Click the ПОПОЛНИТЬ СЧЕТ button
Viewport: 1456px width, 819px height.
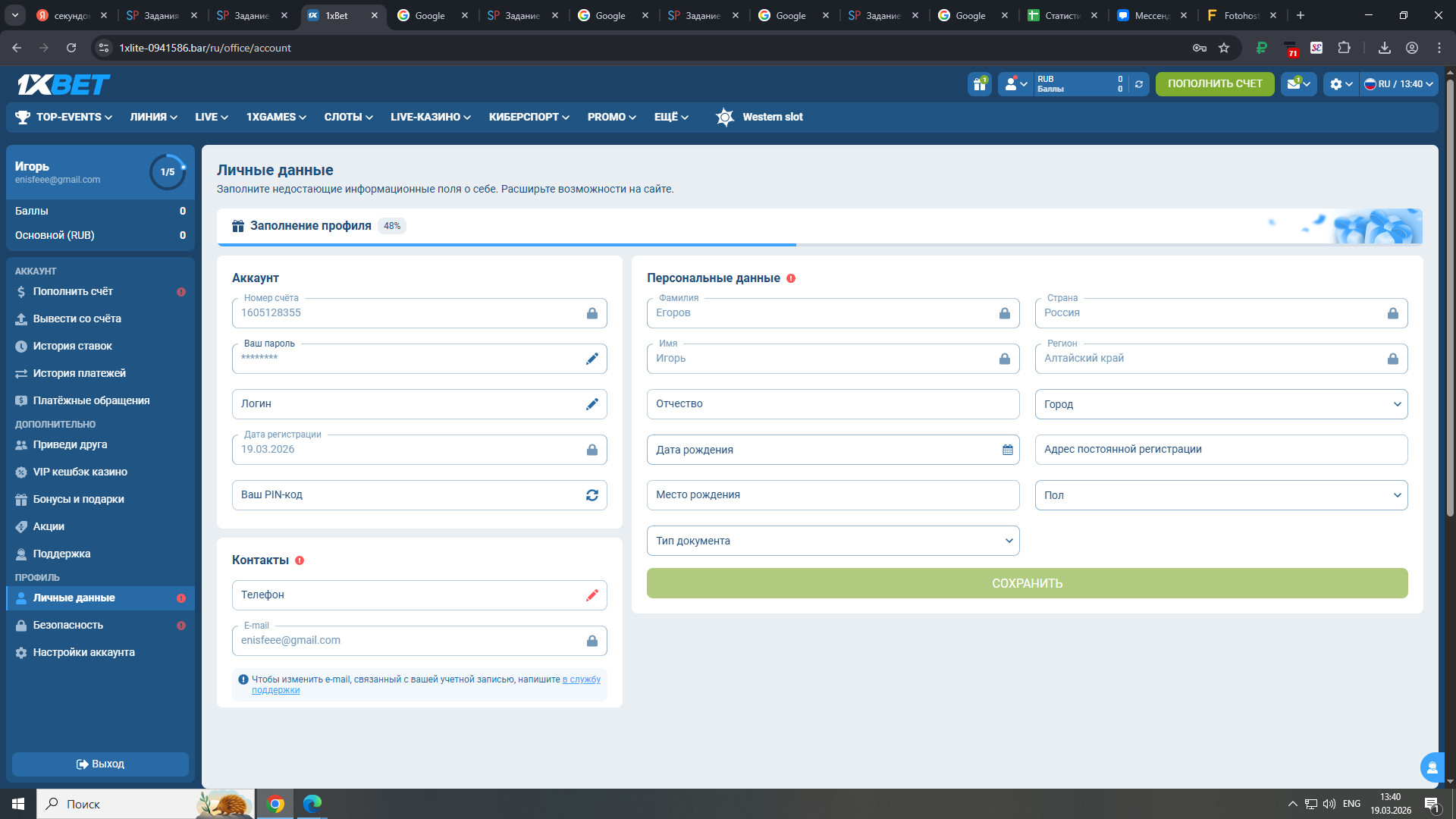click(x=1214, y=83)
